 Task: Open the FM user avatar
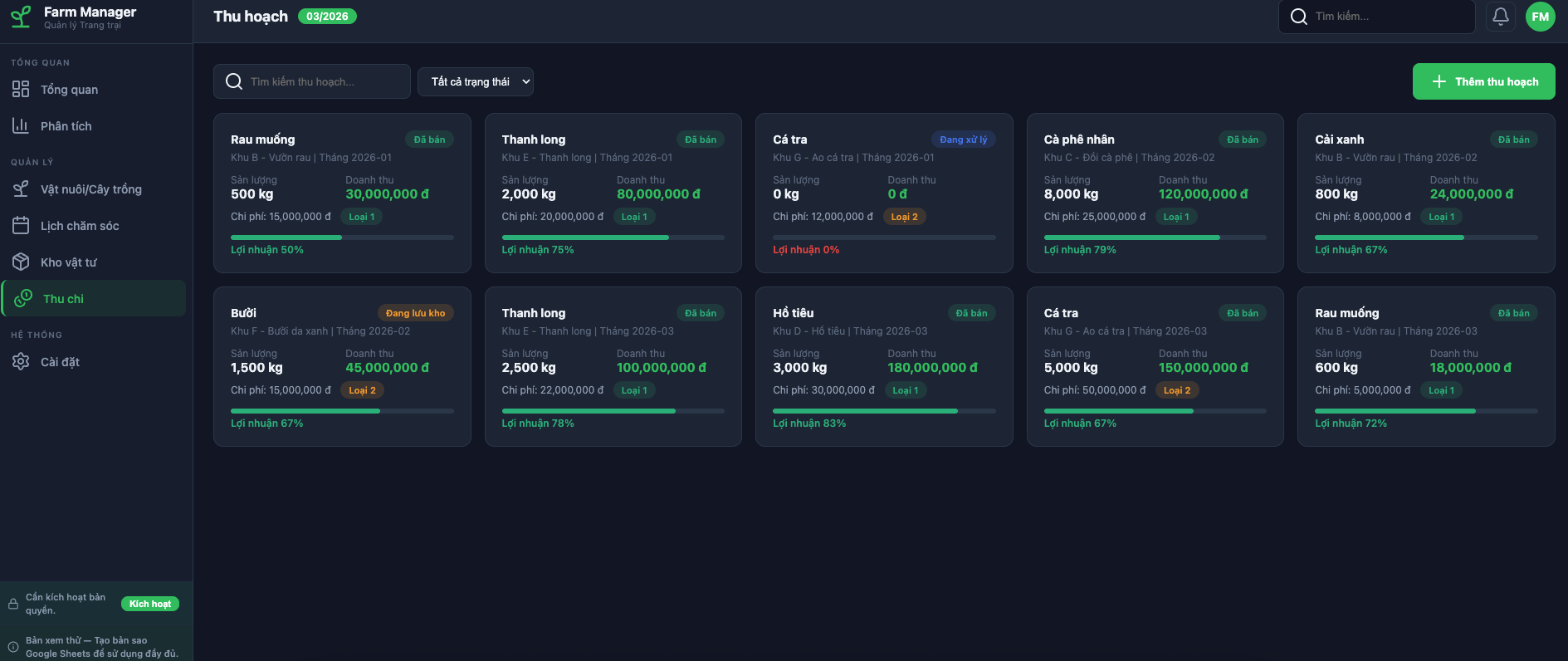click(1540, 17)
